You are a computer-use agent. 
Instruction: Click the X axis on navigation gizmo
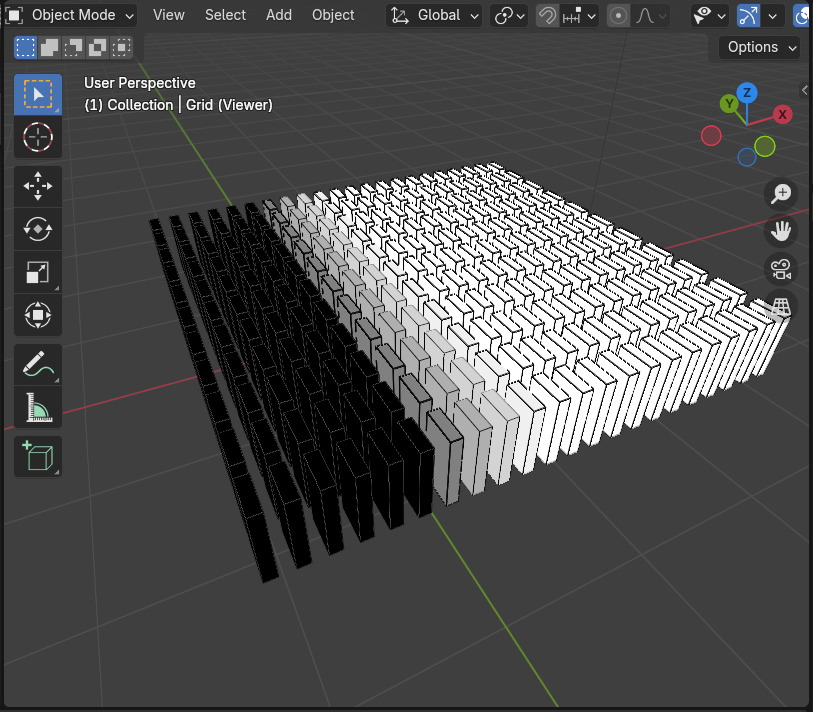[782, 114]
